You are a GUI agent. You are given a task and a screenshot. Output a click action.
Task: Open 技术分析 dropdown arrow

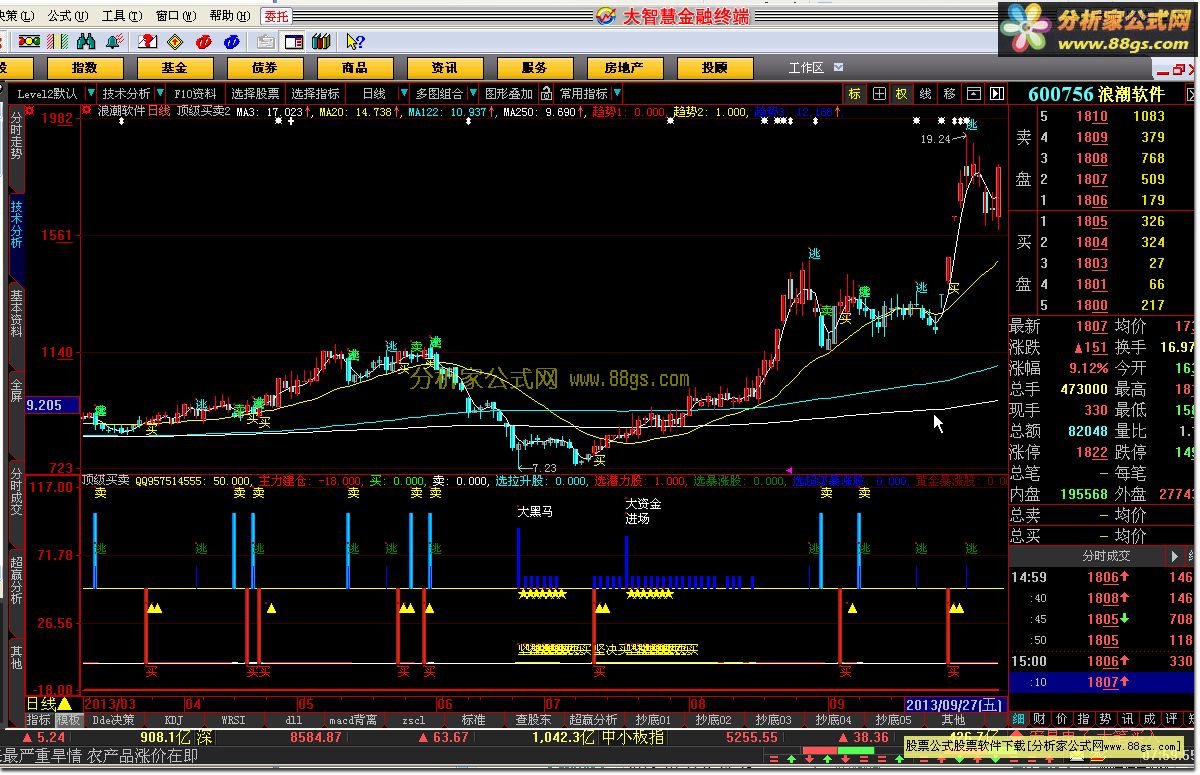pos(160,94)
